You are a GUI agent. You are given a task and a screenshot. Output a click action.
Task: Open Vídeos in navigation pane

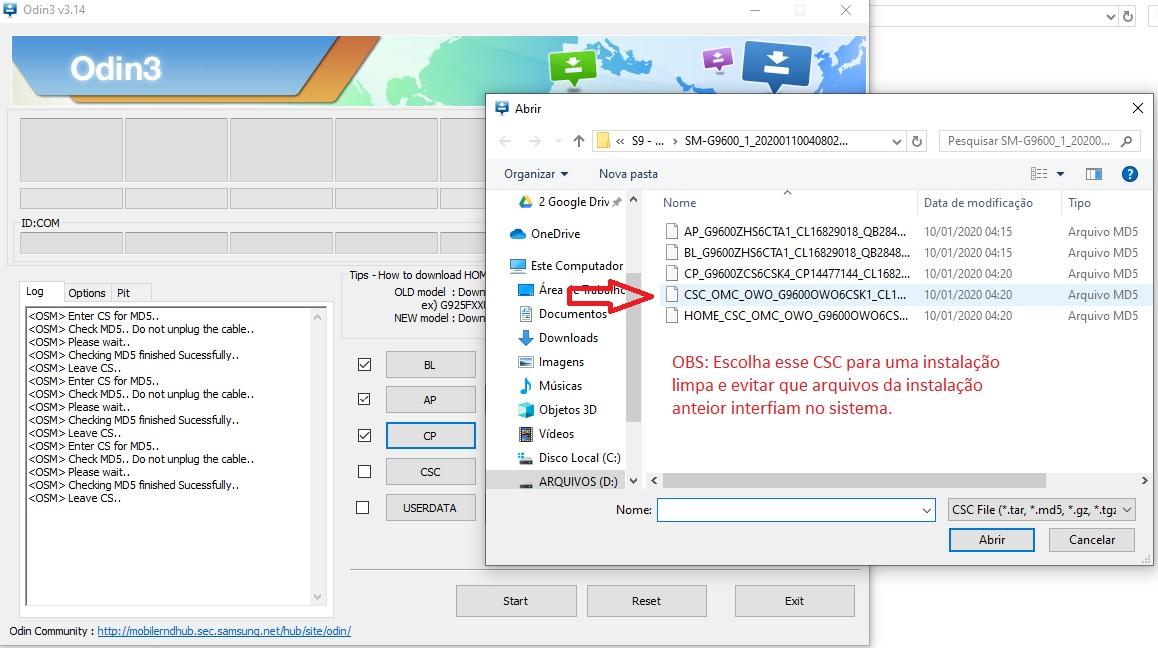point(547,434)
